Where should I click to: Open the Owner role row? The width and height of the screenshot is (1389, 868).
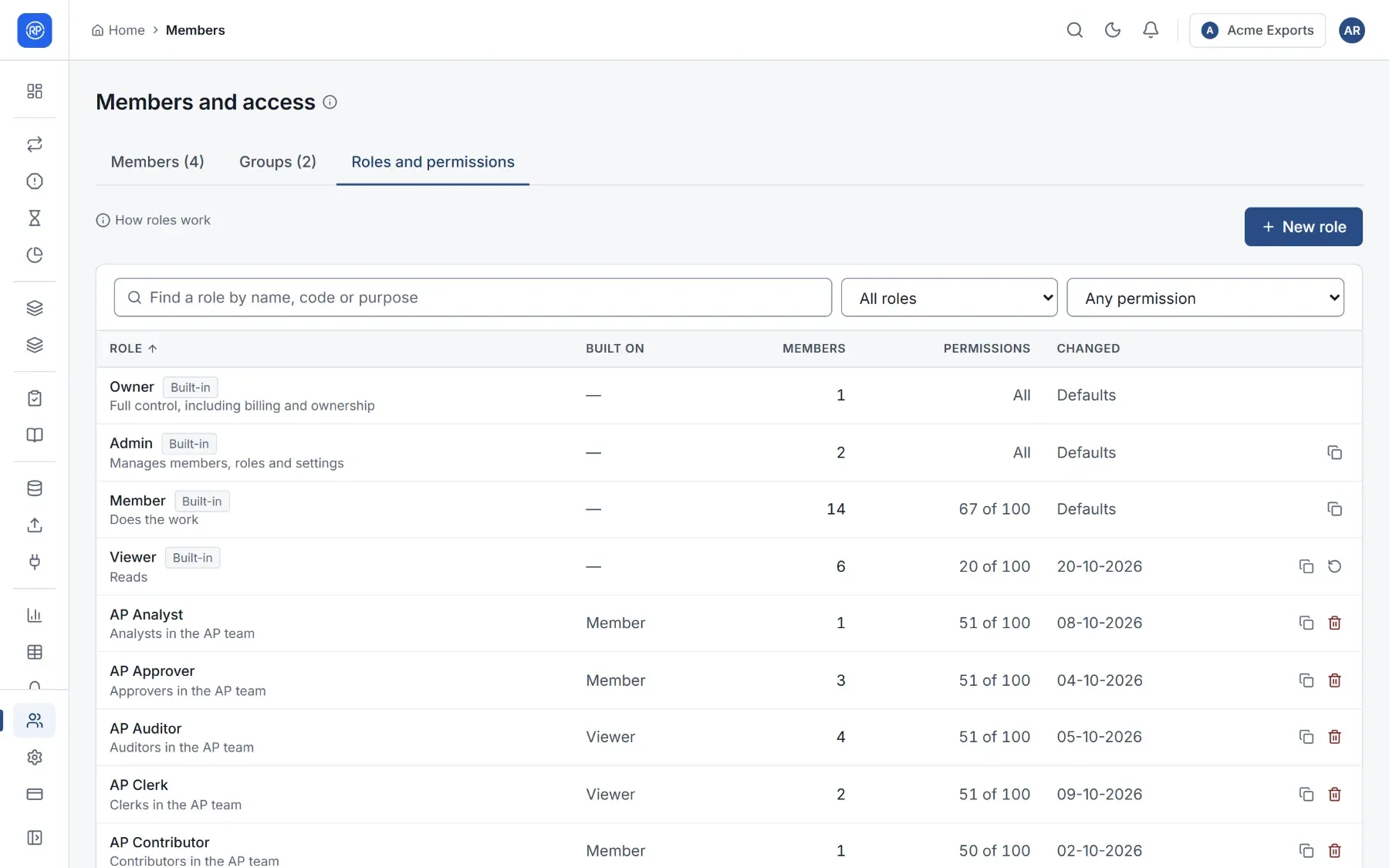tap(728, 396)
